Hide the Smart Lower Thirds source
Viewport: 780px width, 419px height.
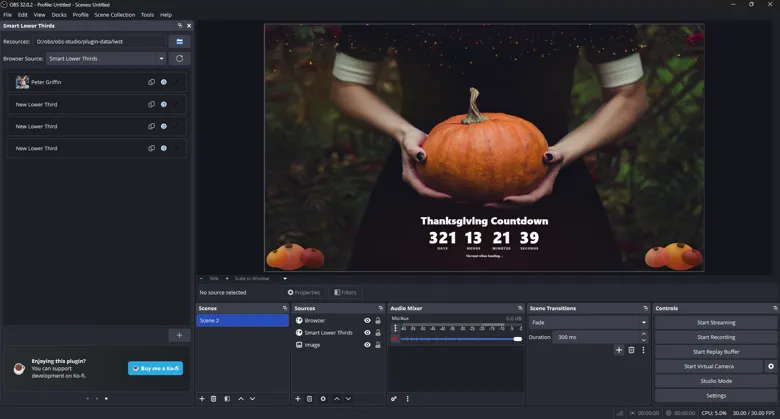tap(367, 332)
